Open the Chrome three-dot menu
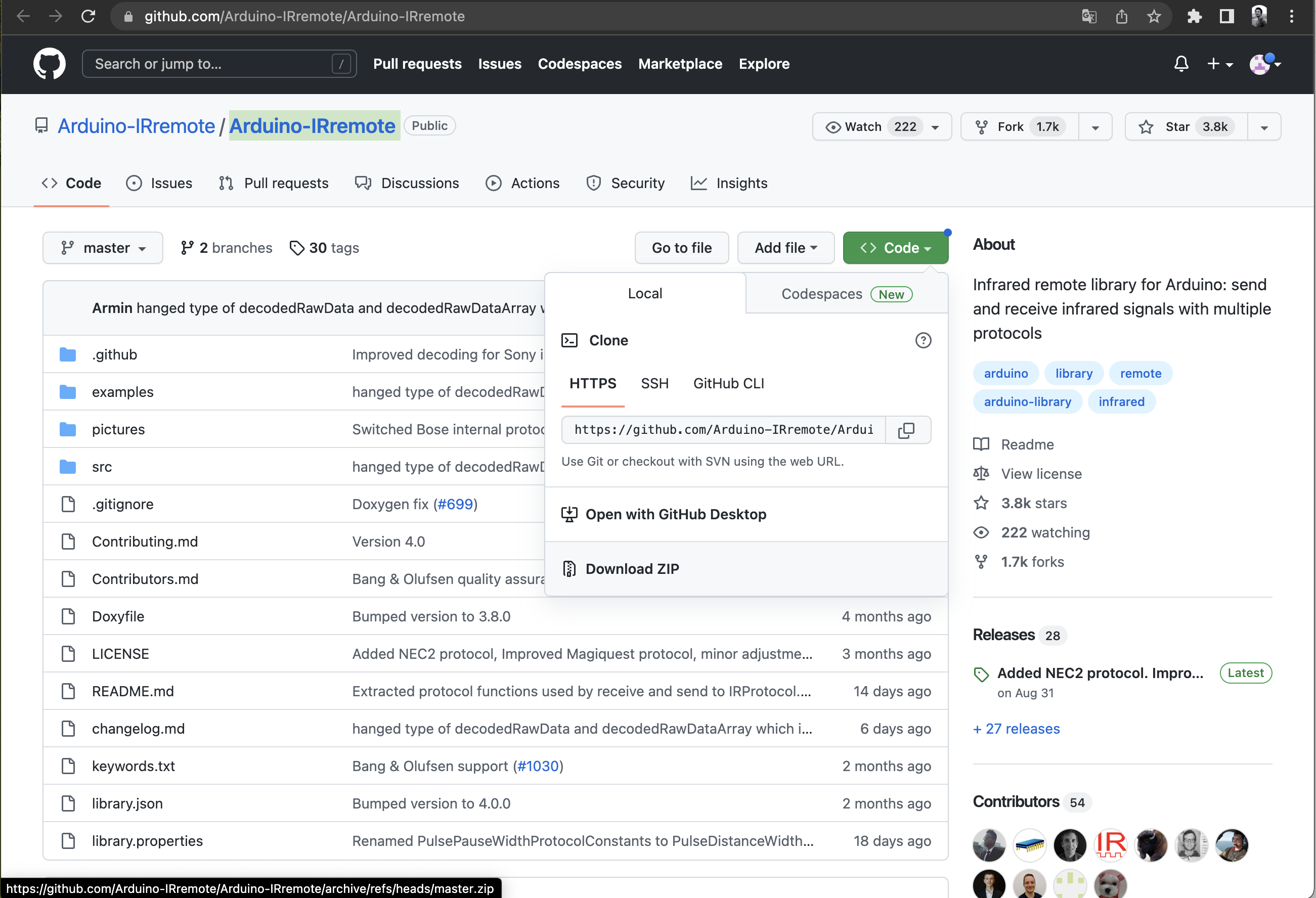1316x898 pixels. tap(1292, 16)
